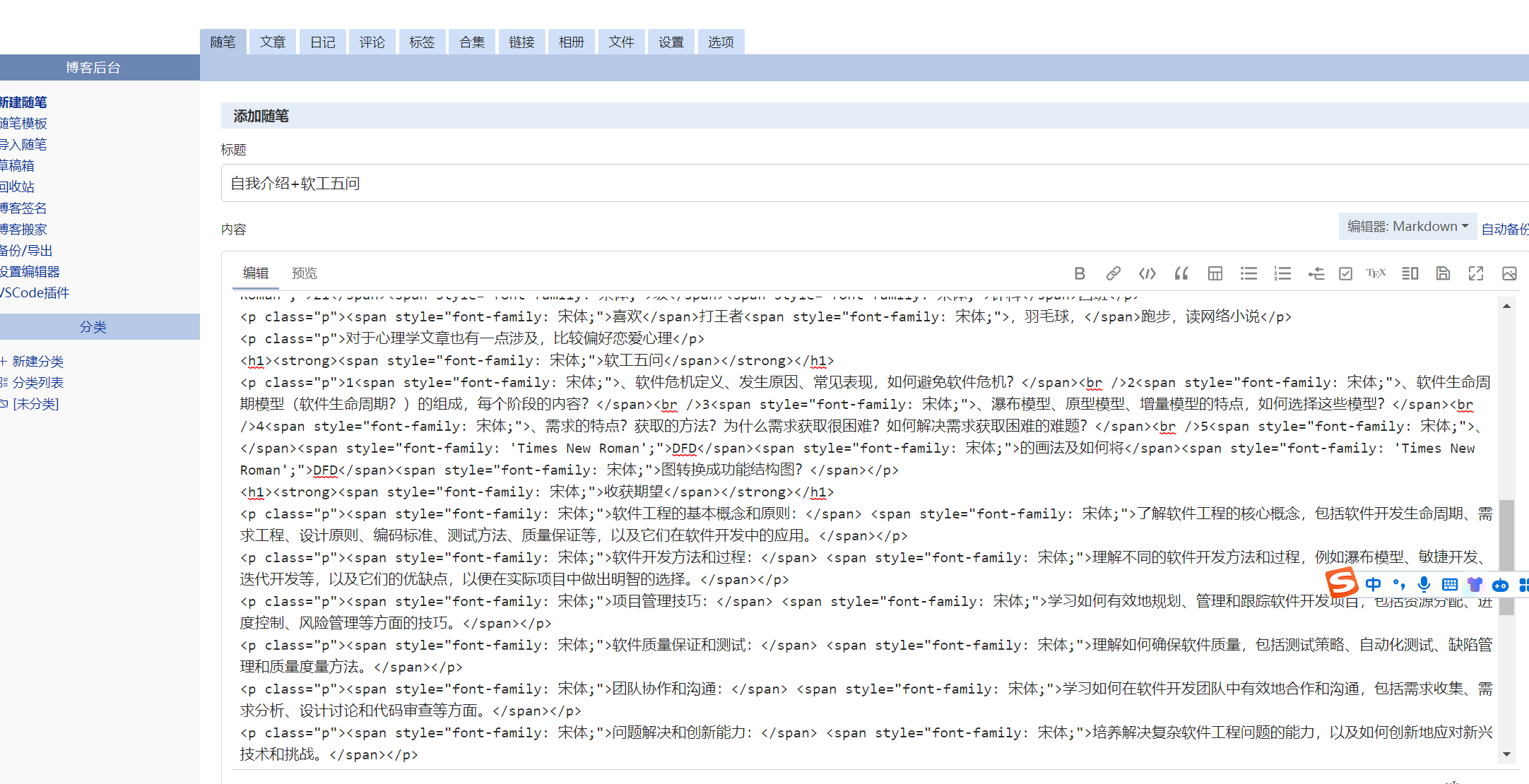This screenshot has height=784, width=1529.
Task: Expand the 新建分类 option
Action: [x=37, y=362]
